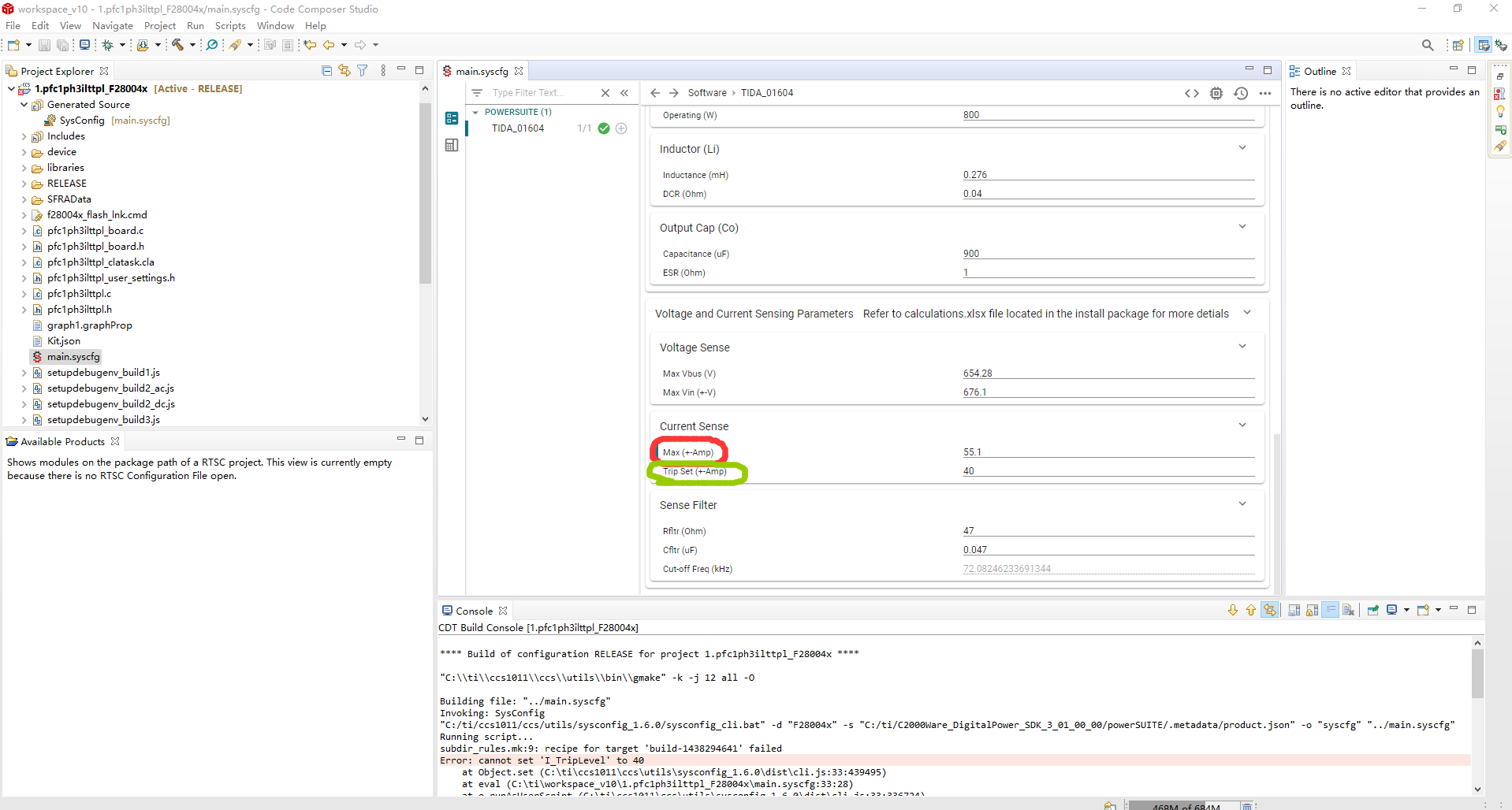Click the Inductance (mH) value field
The image size is (1512, 810).
point(1108,175)
